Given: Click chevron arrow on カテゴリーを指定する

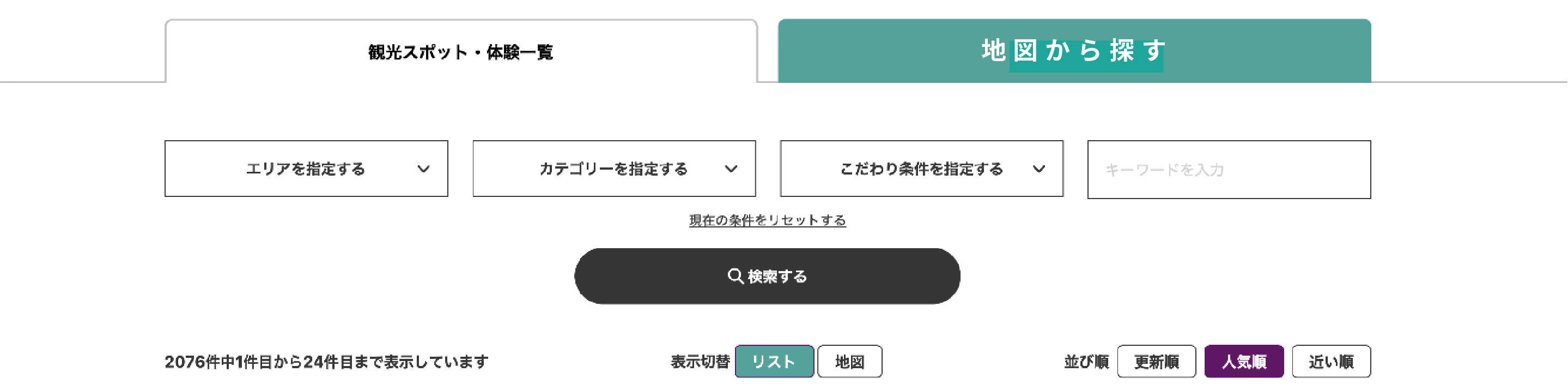Looking at the screenshot, I should (731, 169).
